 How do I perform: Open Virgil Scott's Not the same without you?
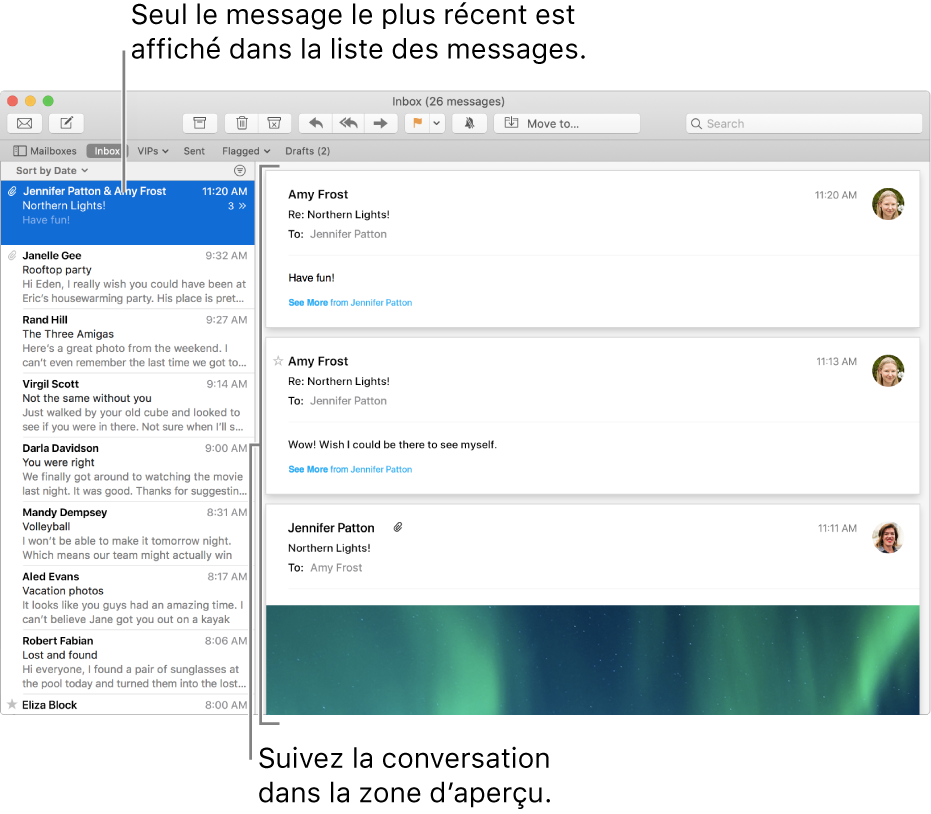pos(128,405)
